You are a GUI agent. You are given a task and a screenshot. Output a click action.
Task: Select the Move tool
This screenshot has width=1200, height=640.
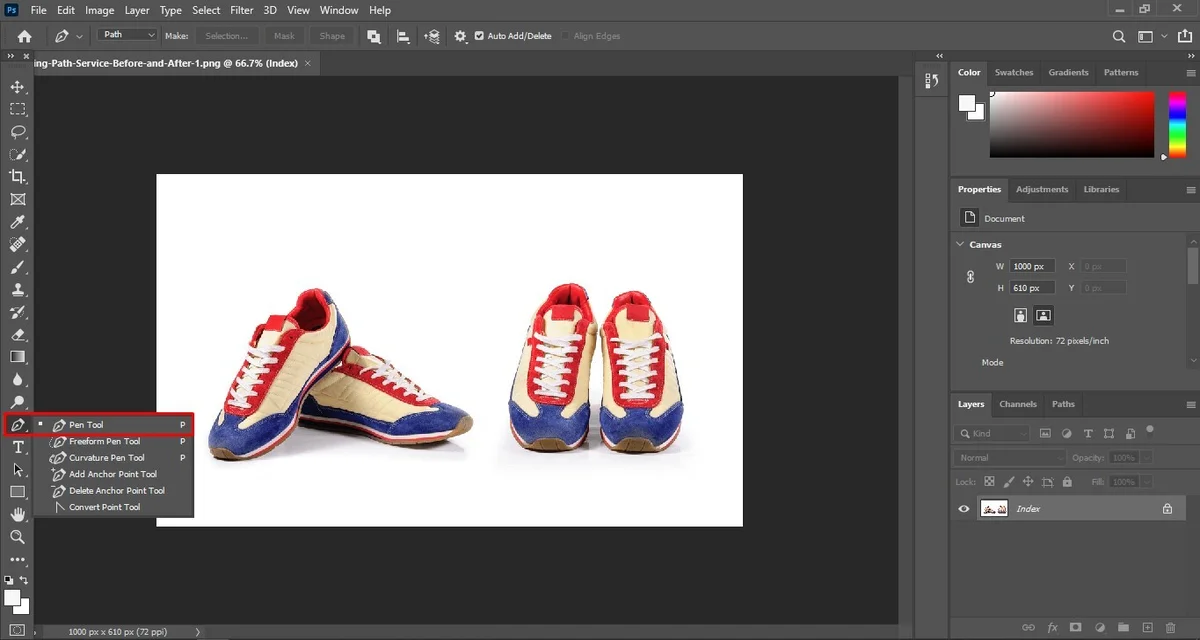tap(17, 88)
